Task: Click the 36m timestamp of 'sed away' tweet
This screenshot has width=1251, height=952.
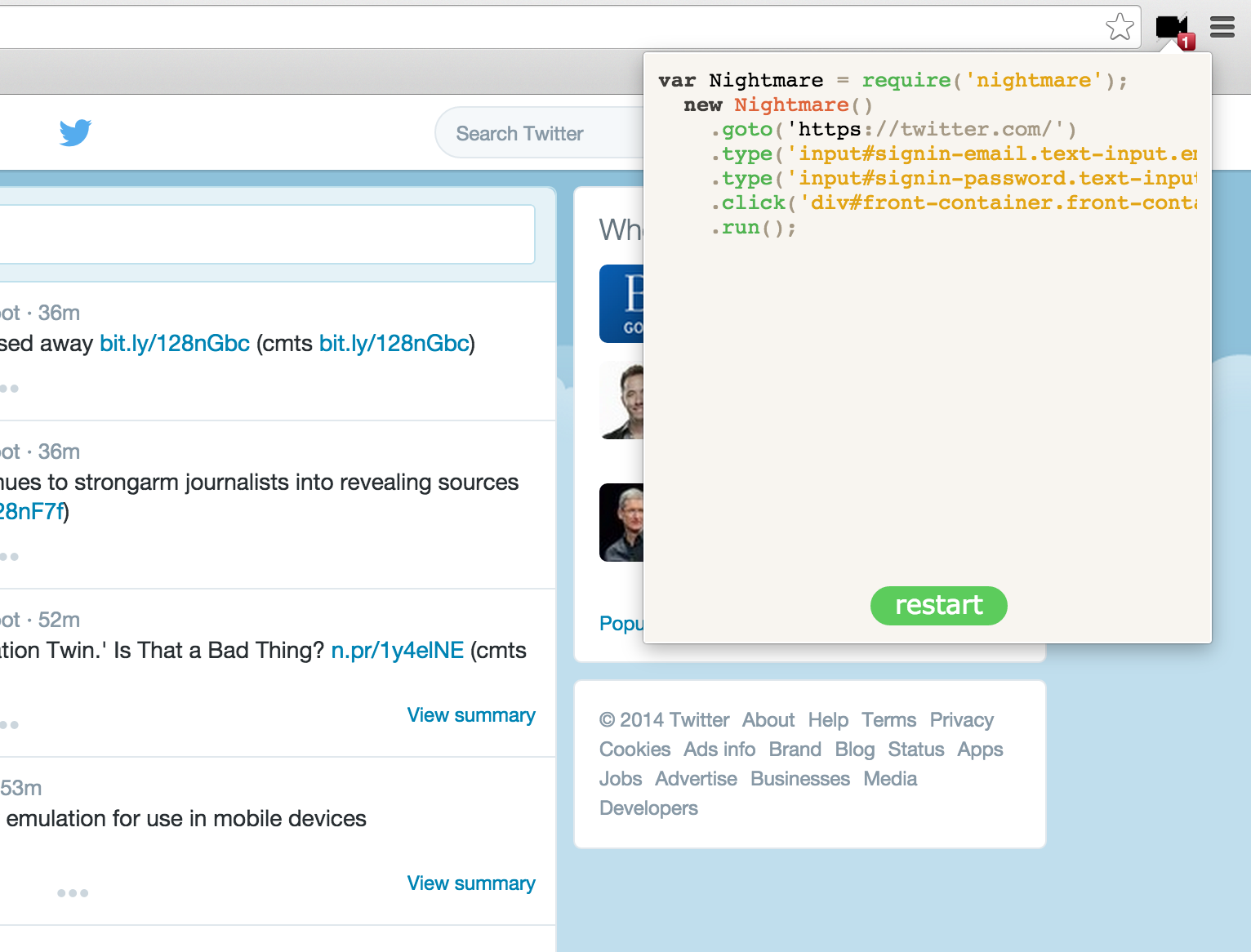Action: 59,313
